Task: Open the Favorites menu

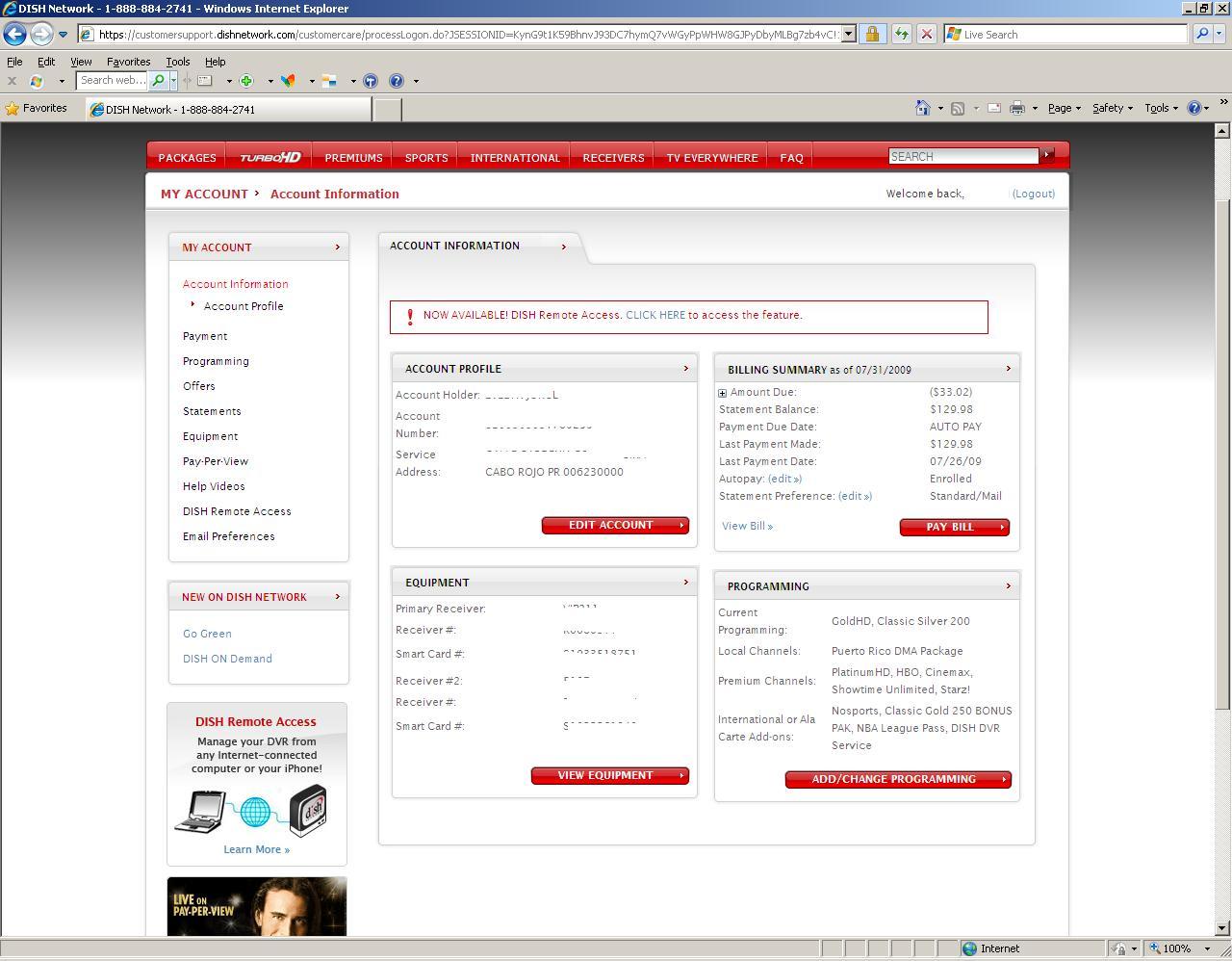Action: tap(128, 61)
